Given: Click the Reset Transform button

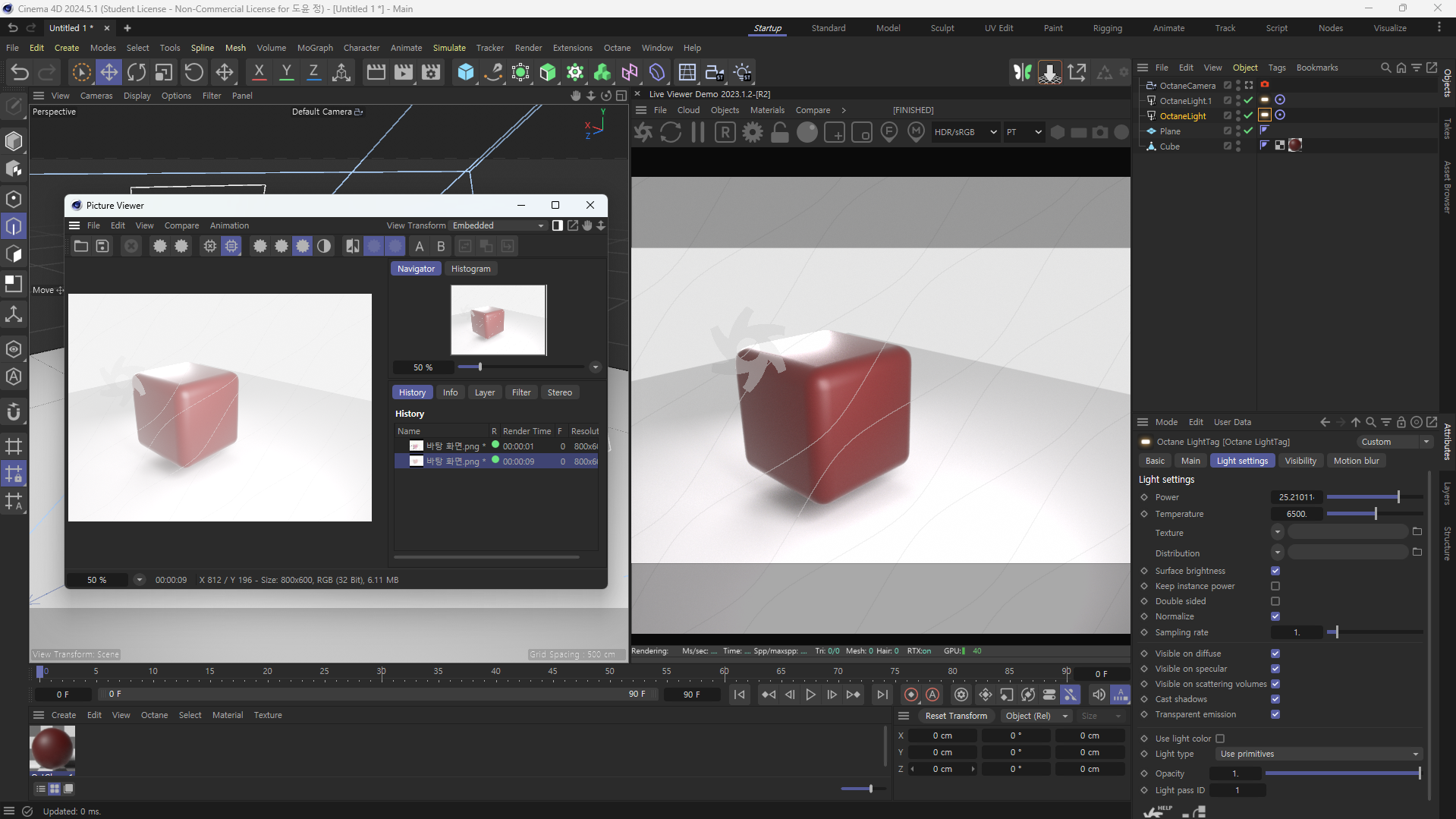Looking at the screenshot, I should click(956, 716).
